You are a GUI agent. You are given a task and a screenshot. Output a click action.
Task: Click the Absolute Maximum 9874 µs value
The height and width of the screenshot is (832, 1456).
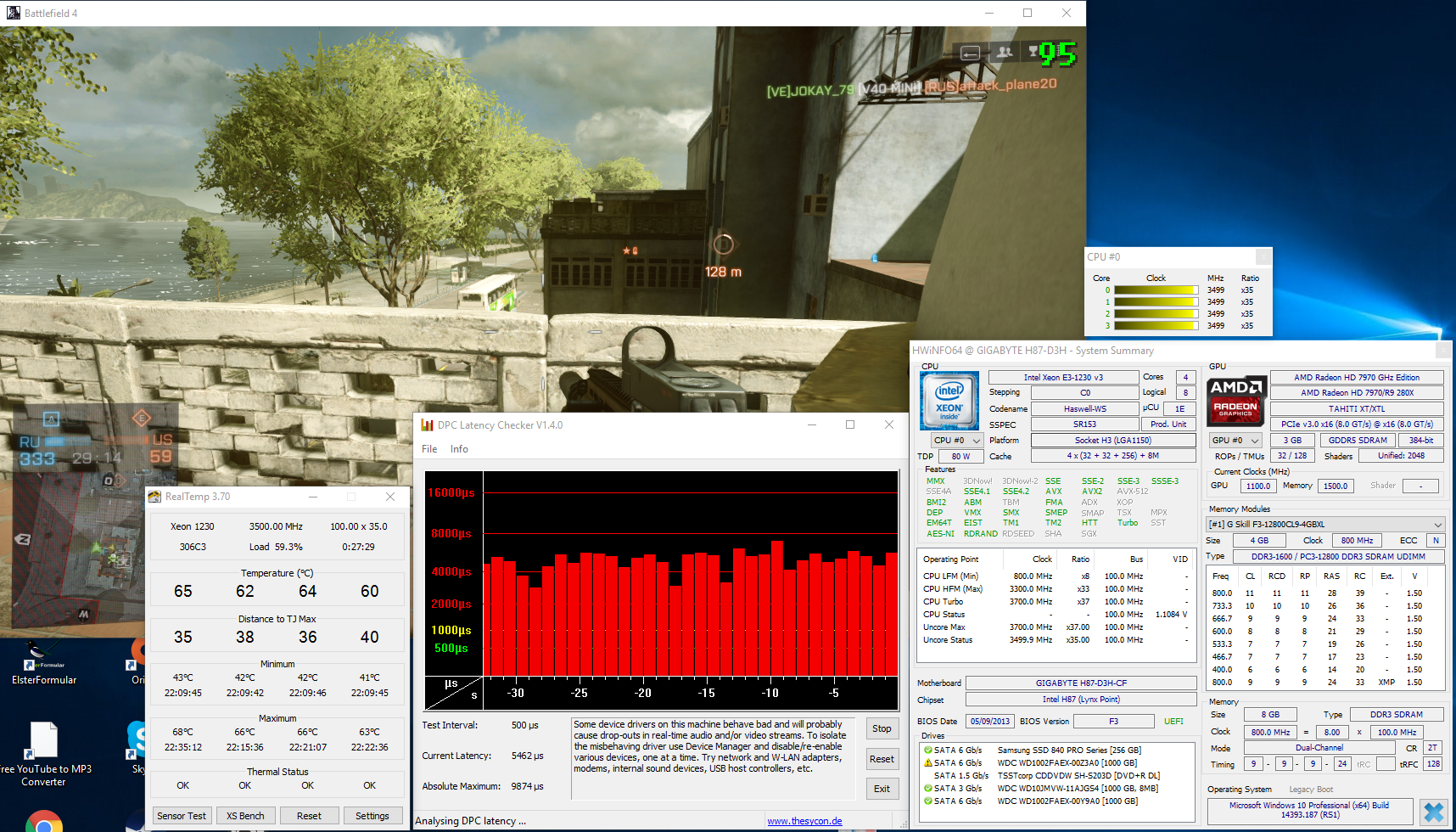tap(527, 786)
